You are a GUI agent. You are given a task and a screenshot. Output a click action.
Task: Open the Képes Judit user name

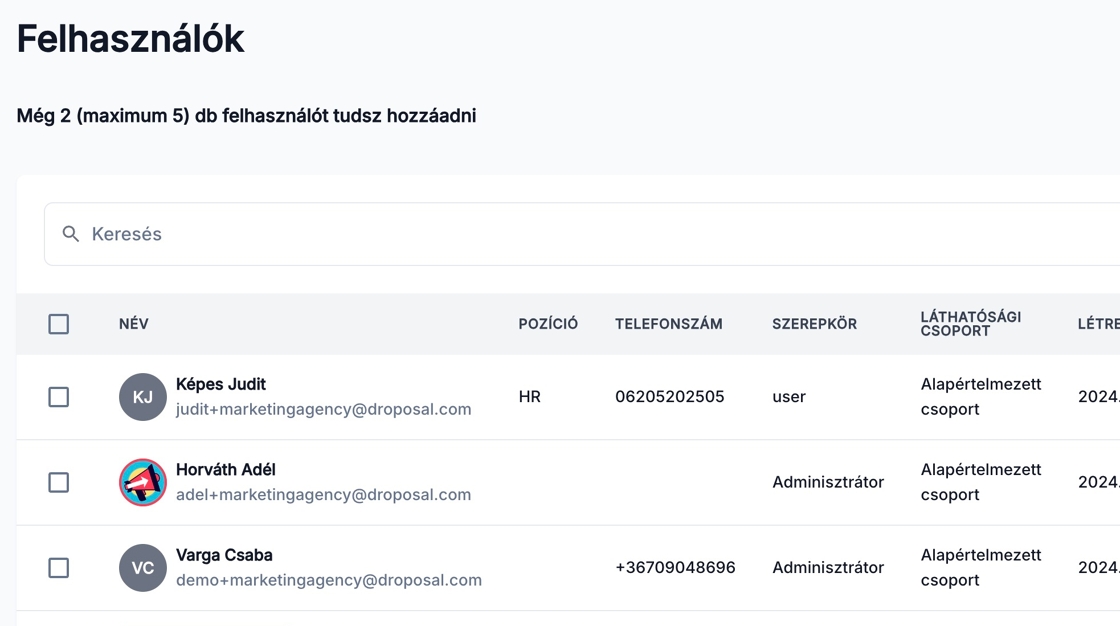coord(221,384)
